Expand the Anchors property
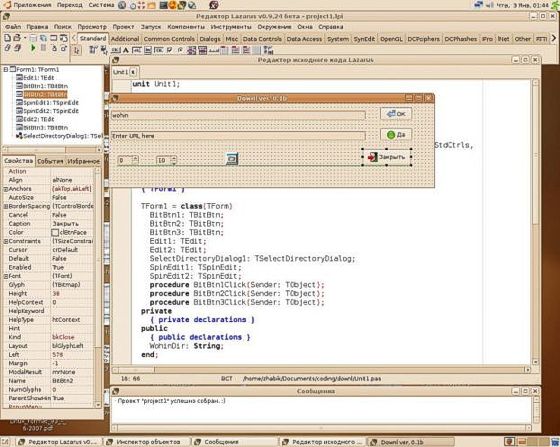This screenshot has width=560, height=447. [6, 189]
